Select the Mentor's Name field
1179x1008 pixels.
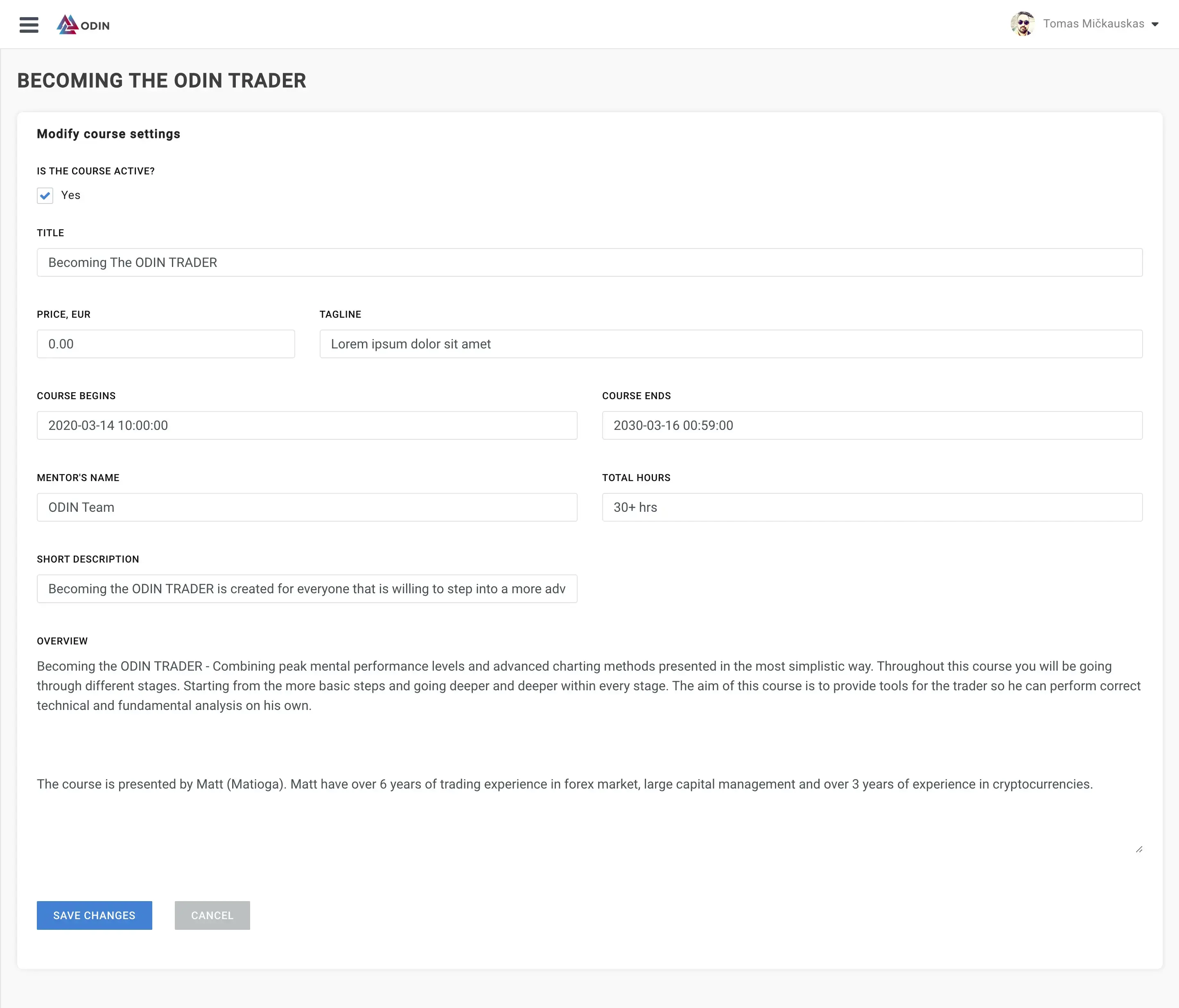pos(307,507)
